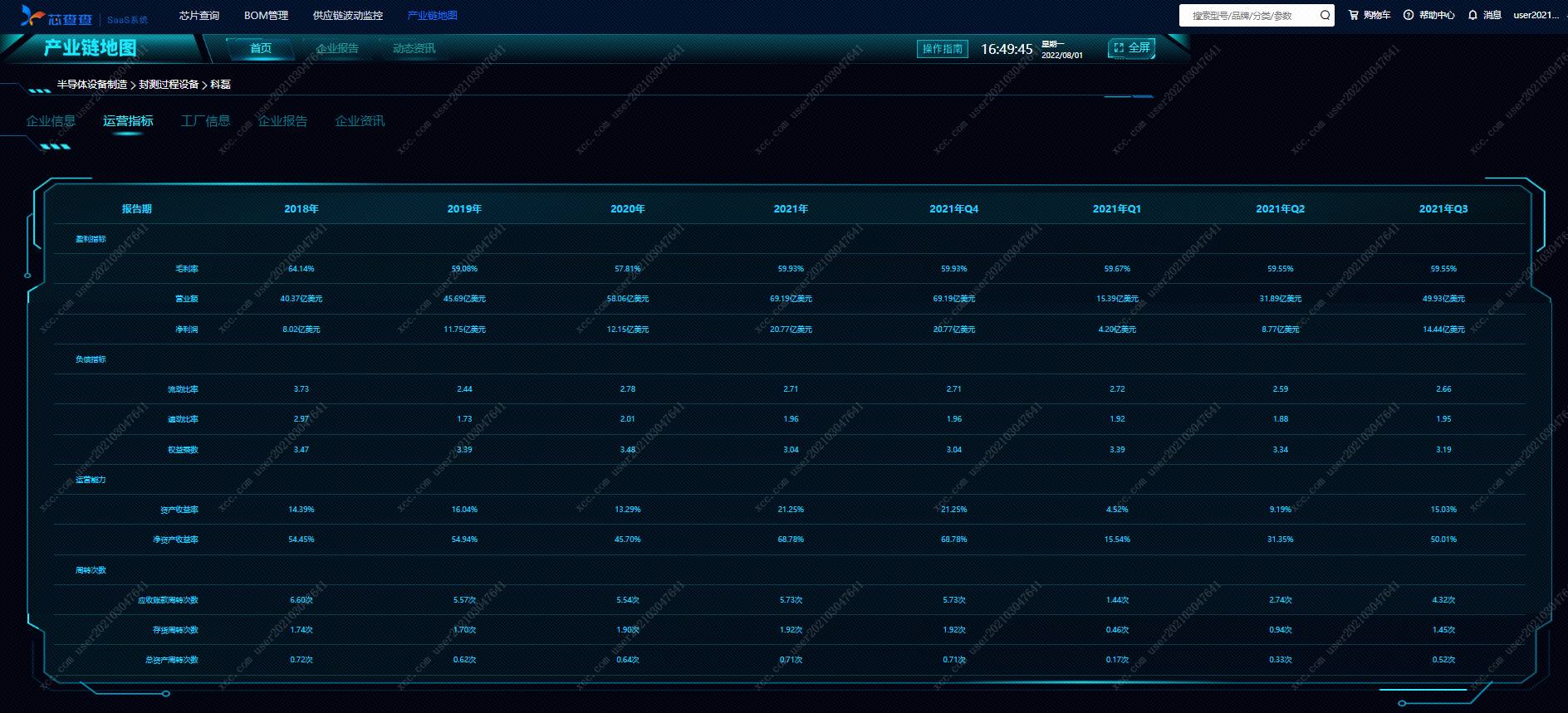Select 运营指标 sub-tab

pos(128,121)
